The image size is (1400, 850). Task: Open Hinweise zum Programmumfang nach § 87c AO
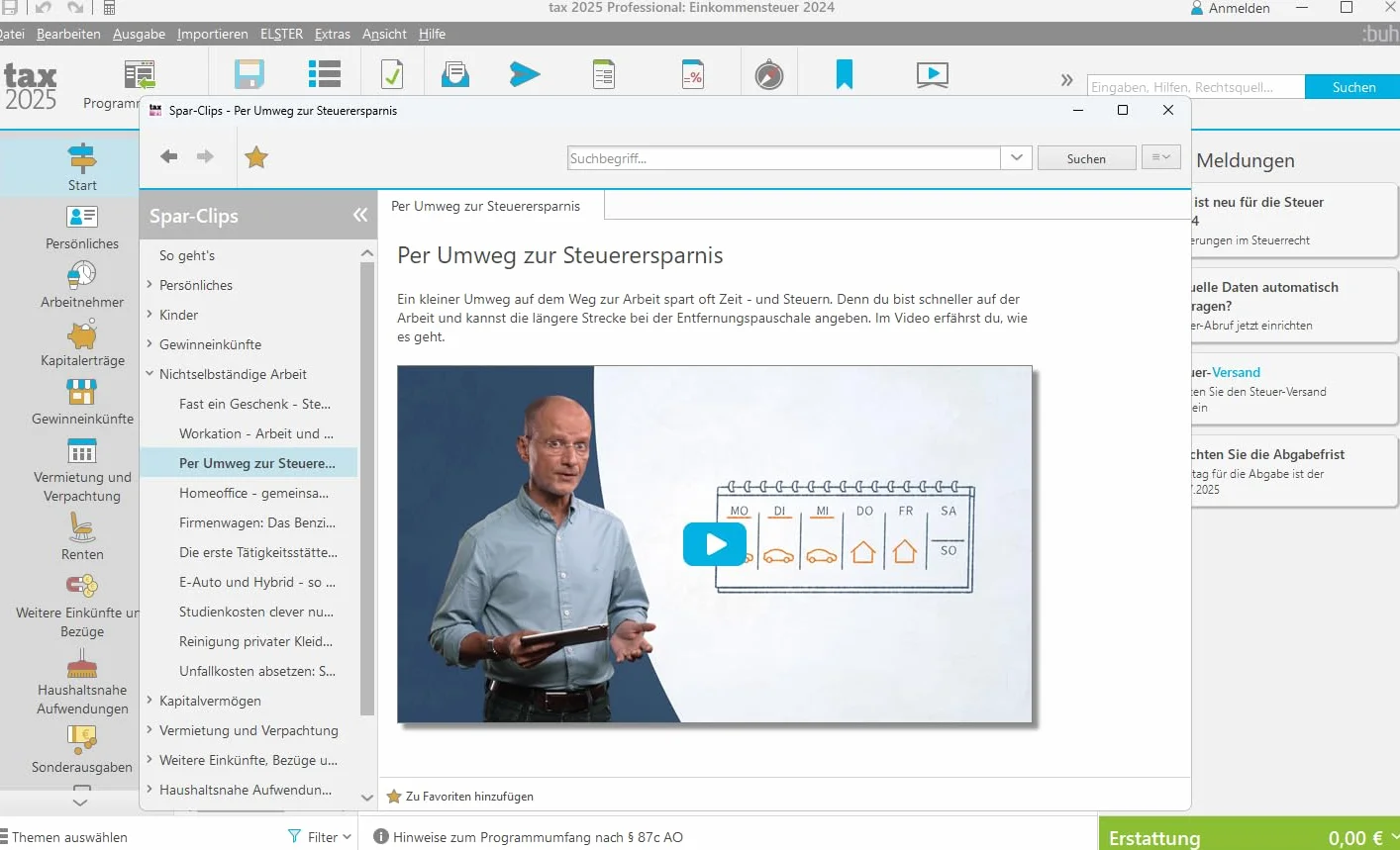(529, 837)
